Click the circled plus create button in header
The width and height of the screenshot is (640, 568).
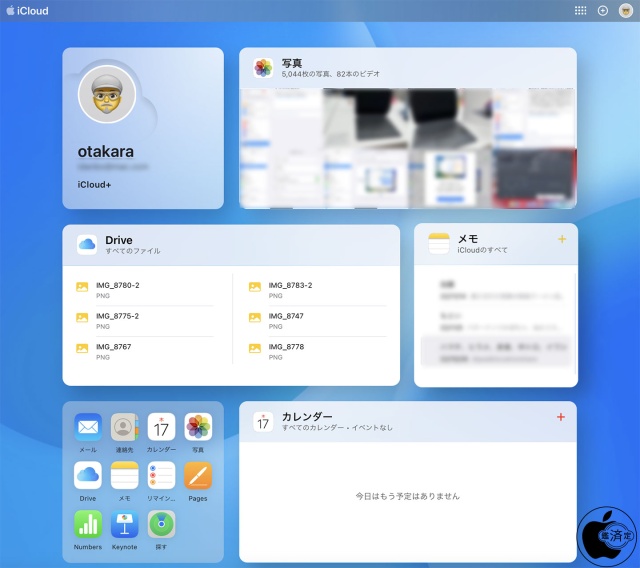[603, 11]
